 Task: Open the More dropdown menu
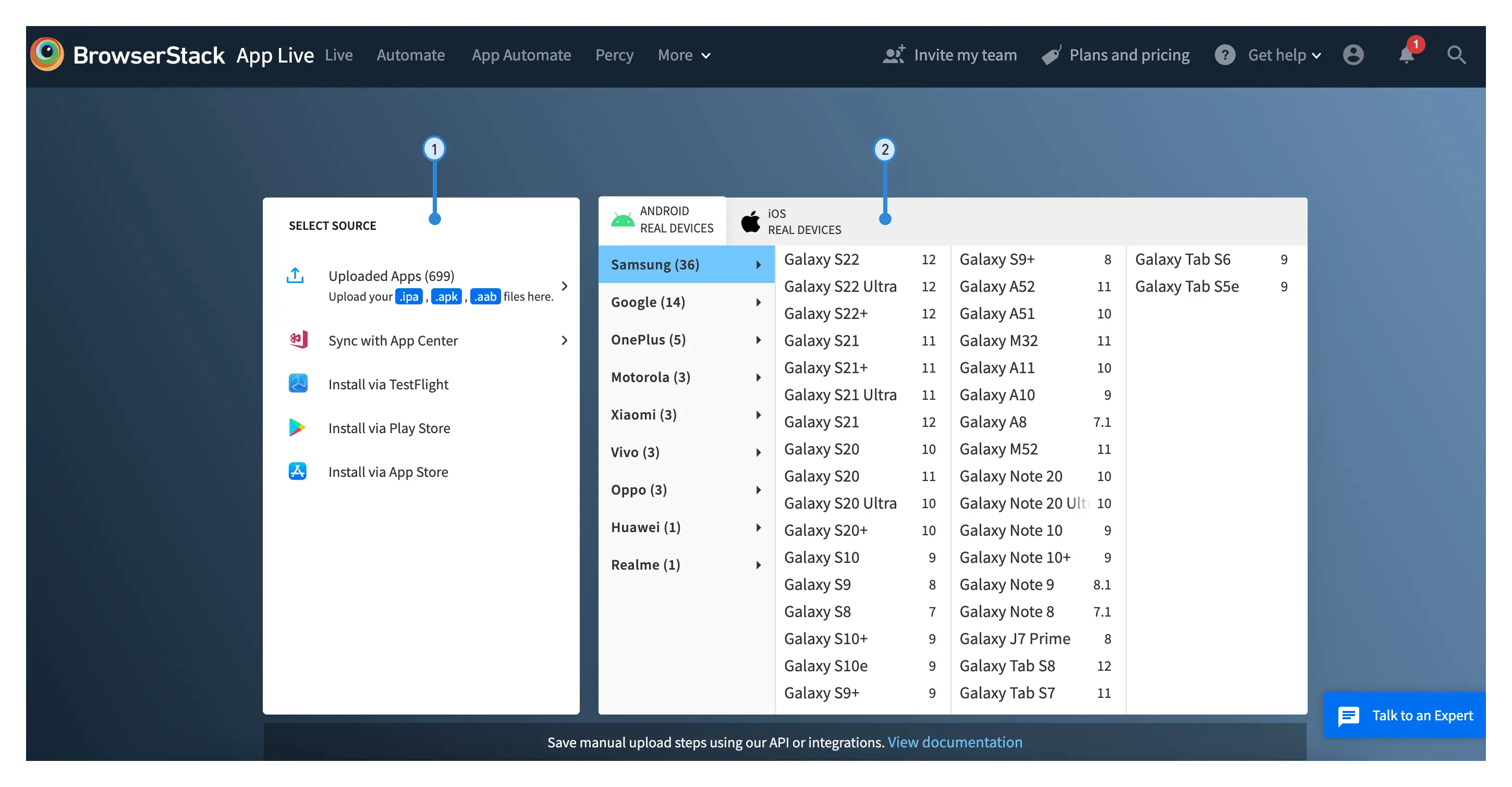tap(684, 55)
